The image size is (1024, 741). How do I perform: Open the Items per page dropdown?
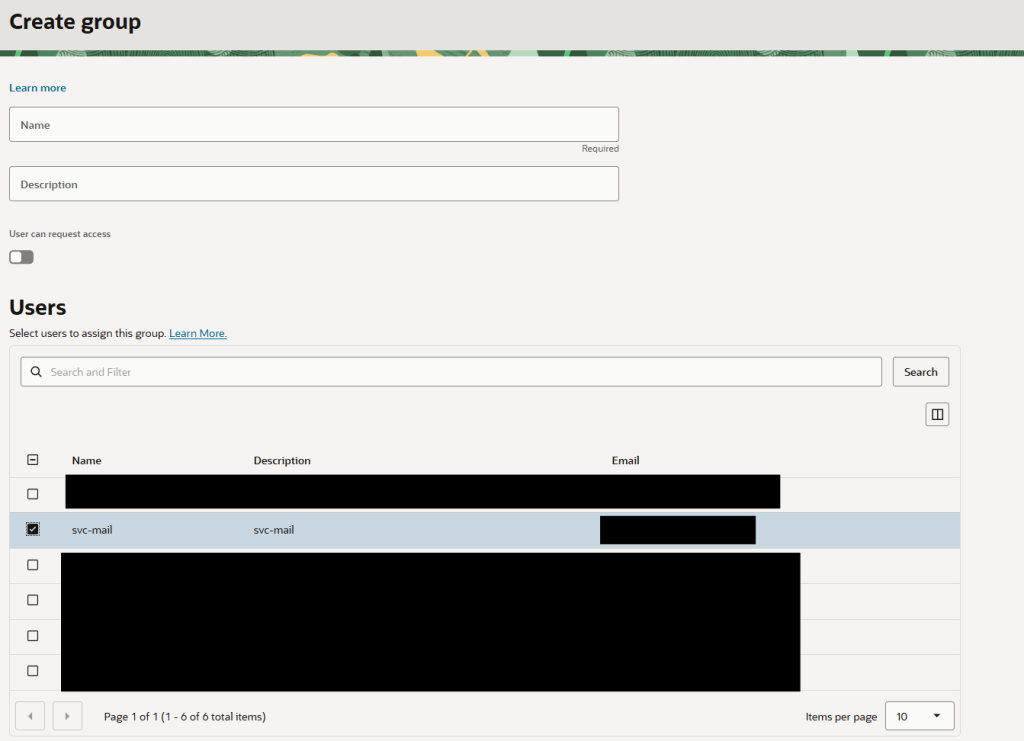(x=920, y=716)
